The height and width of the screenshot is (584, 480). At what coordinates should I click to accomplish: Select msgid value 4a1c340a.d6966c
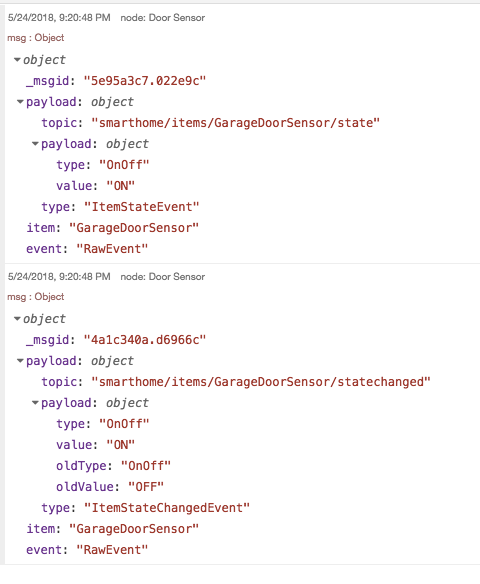[x=145, y=340]
